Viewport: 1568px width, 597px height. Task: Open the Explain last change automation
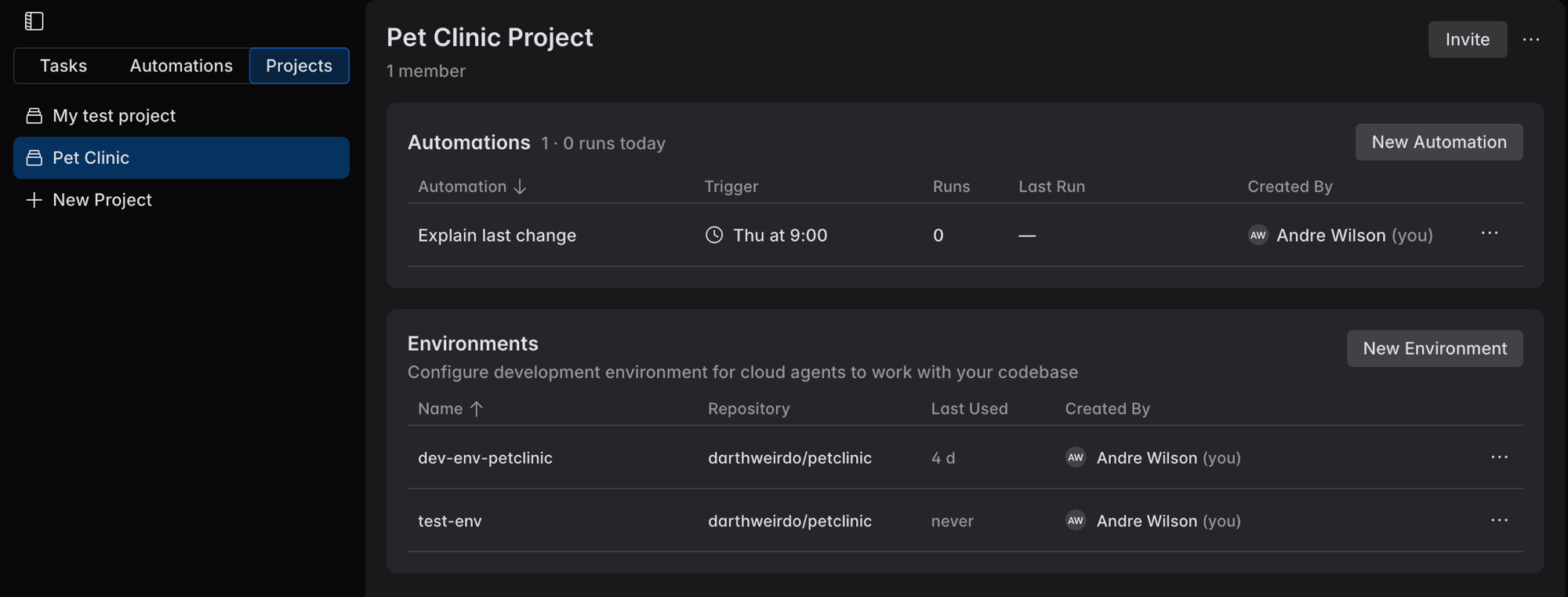point(497,235)
